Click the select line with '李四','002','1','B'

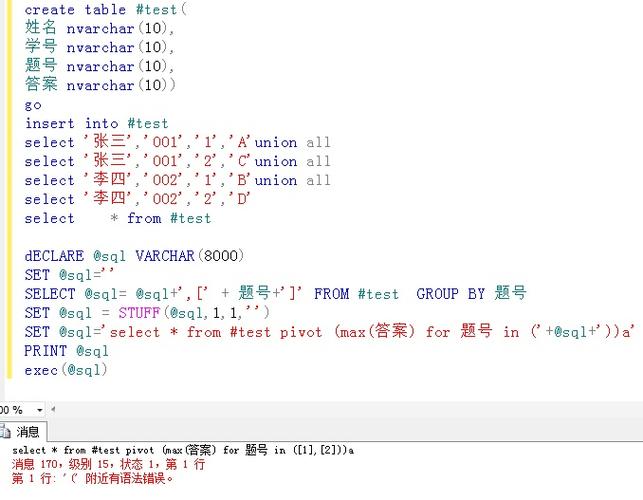click(x=177, y=180)
